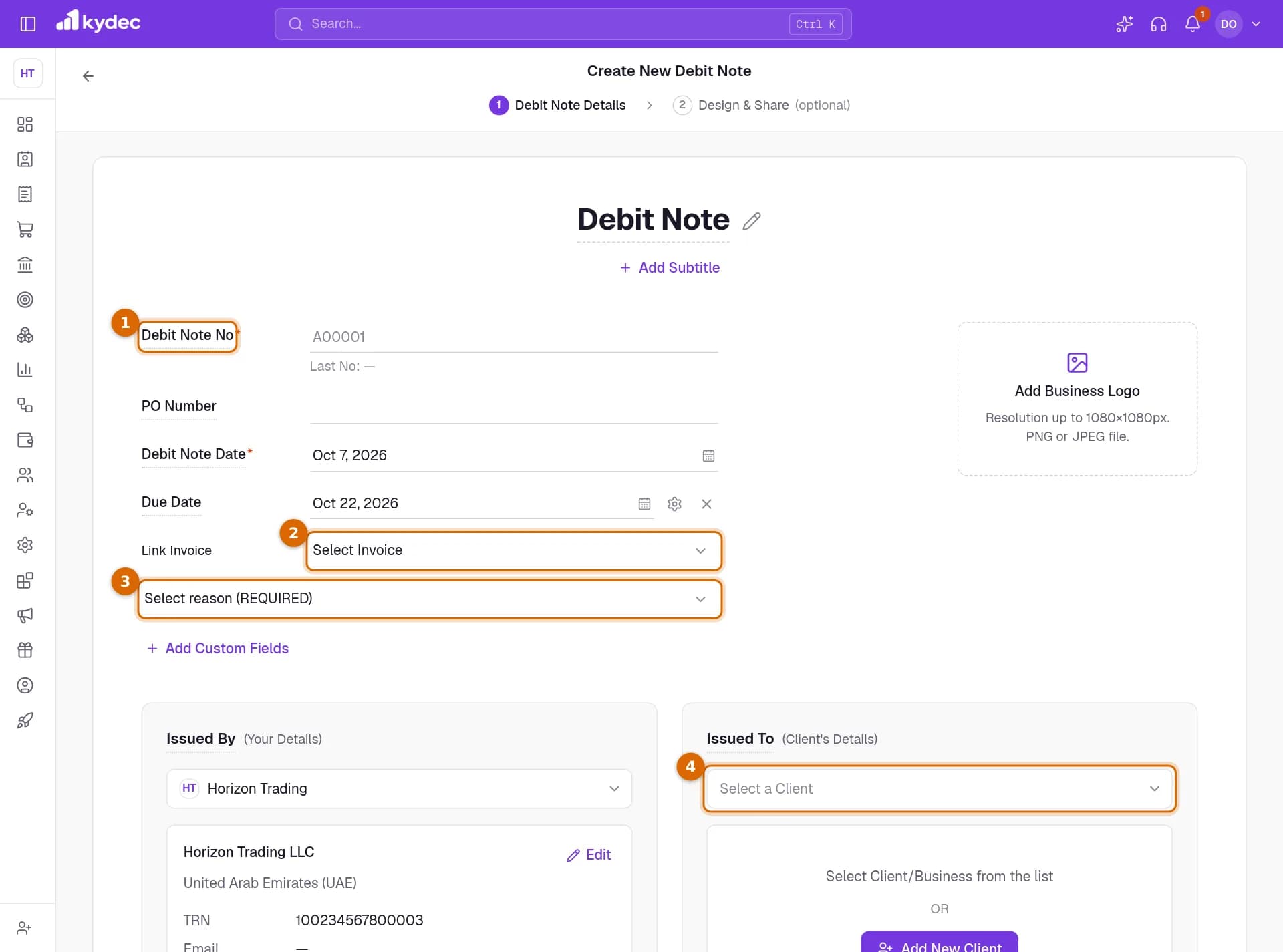Open the gift icon in sidebar
This screenshot has width=1283, height=952.
tap(25, 650)
